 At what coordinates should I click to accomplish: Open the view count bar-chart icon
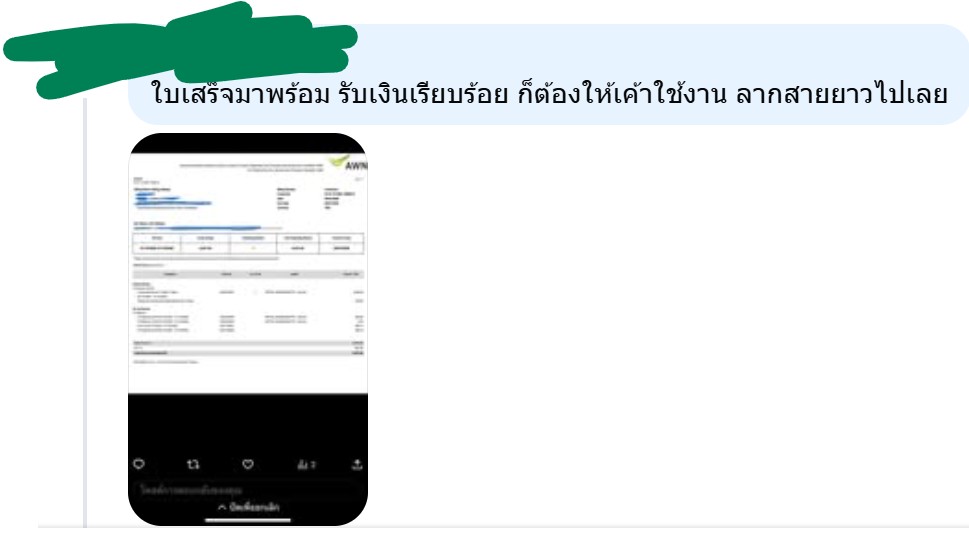click(x=306, y=464)
